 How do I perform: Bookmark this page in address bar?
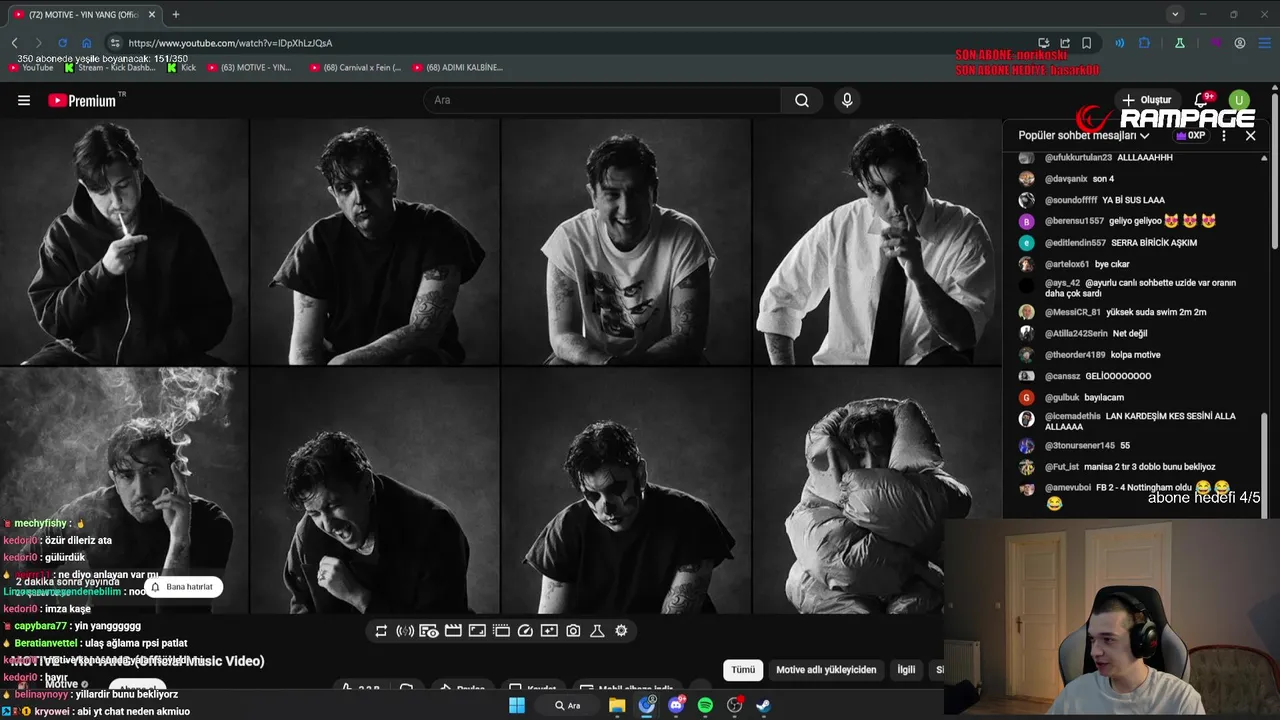click(x=1086, y=43)
